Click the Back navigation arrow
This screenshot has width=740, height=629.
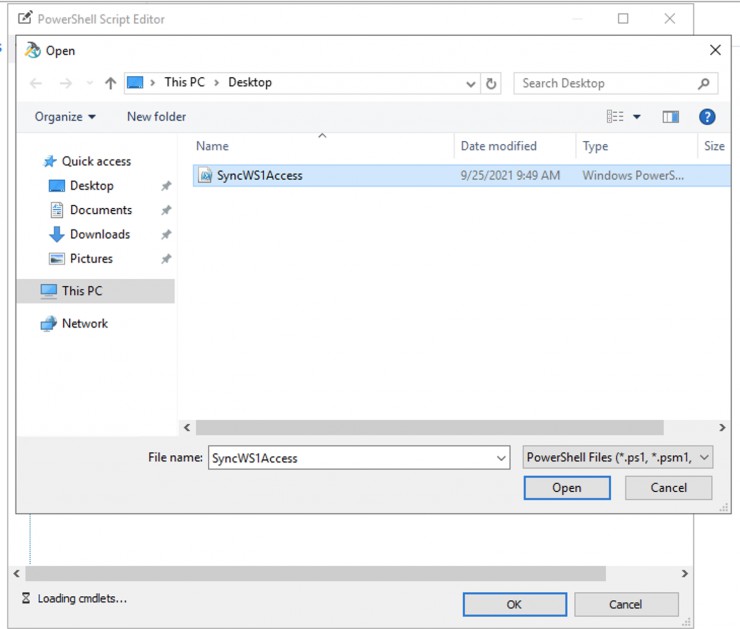(x=36, y=84)
